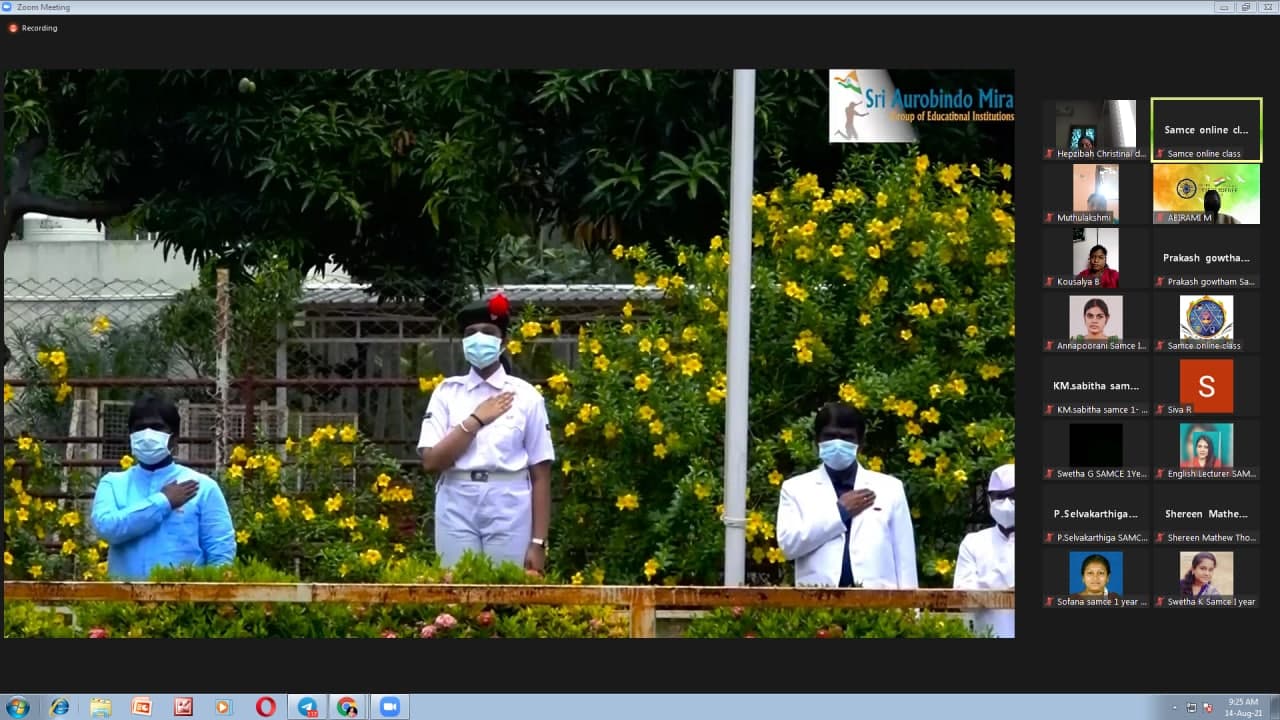This screenshot has height=720, width=1280.
Task: Open the file explorer folder icon
Action: coord(101,707)
